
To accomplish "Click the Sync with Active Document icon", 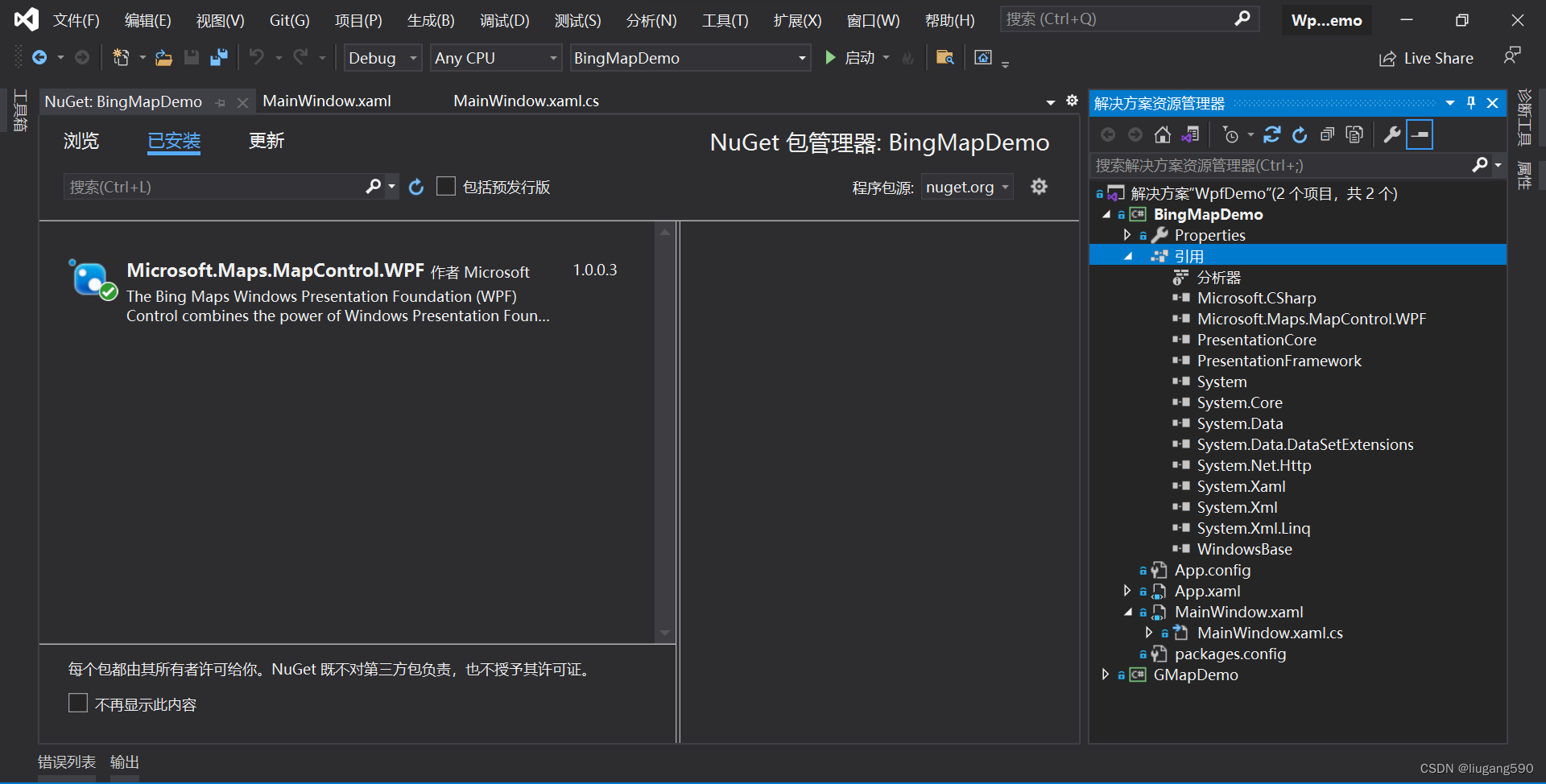I will pyautogui.click(x=1272, y=134).
